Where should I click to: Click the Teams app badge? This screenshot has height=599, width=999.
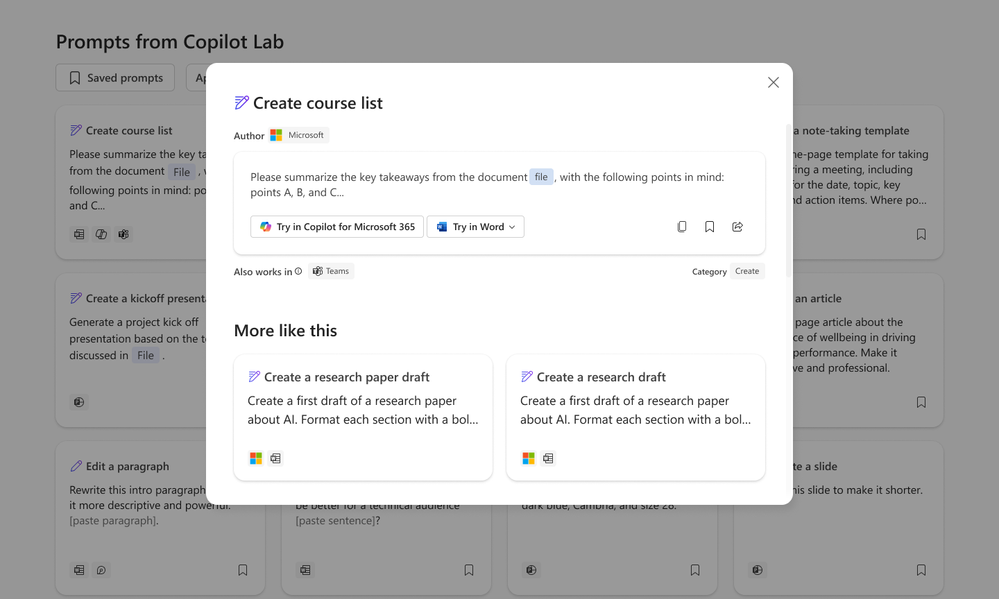tap(331, 271)
